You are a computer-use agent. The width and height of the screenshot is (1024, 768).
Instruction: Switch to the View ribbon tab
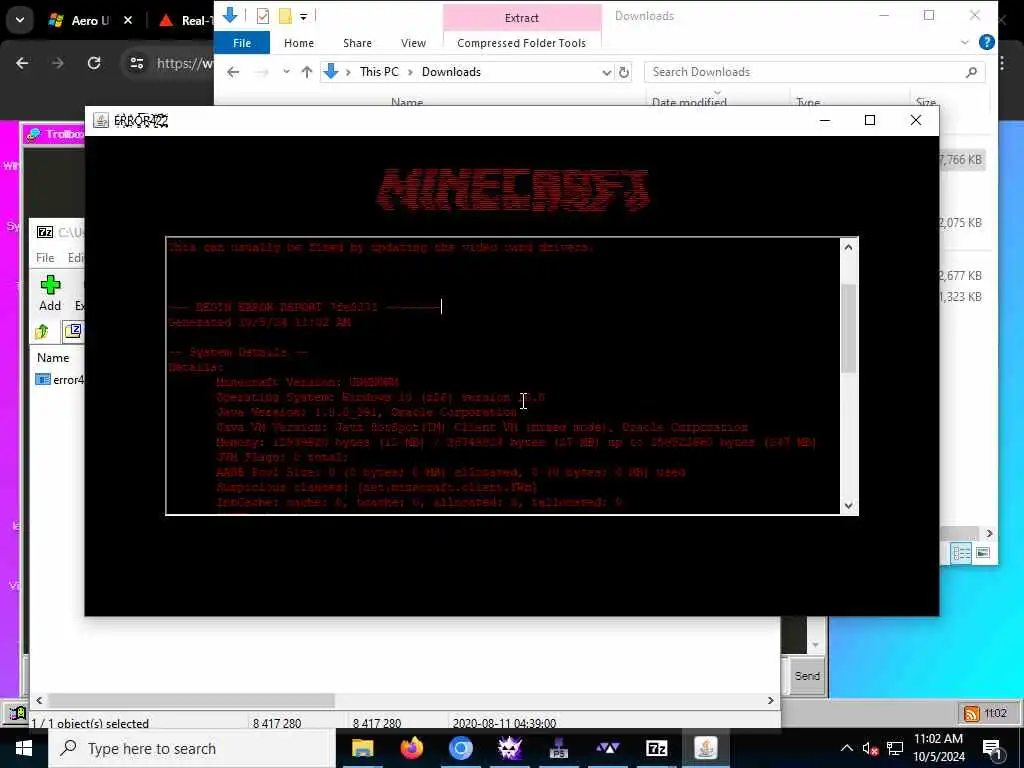point(413,43)
